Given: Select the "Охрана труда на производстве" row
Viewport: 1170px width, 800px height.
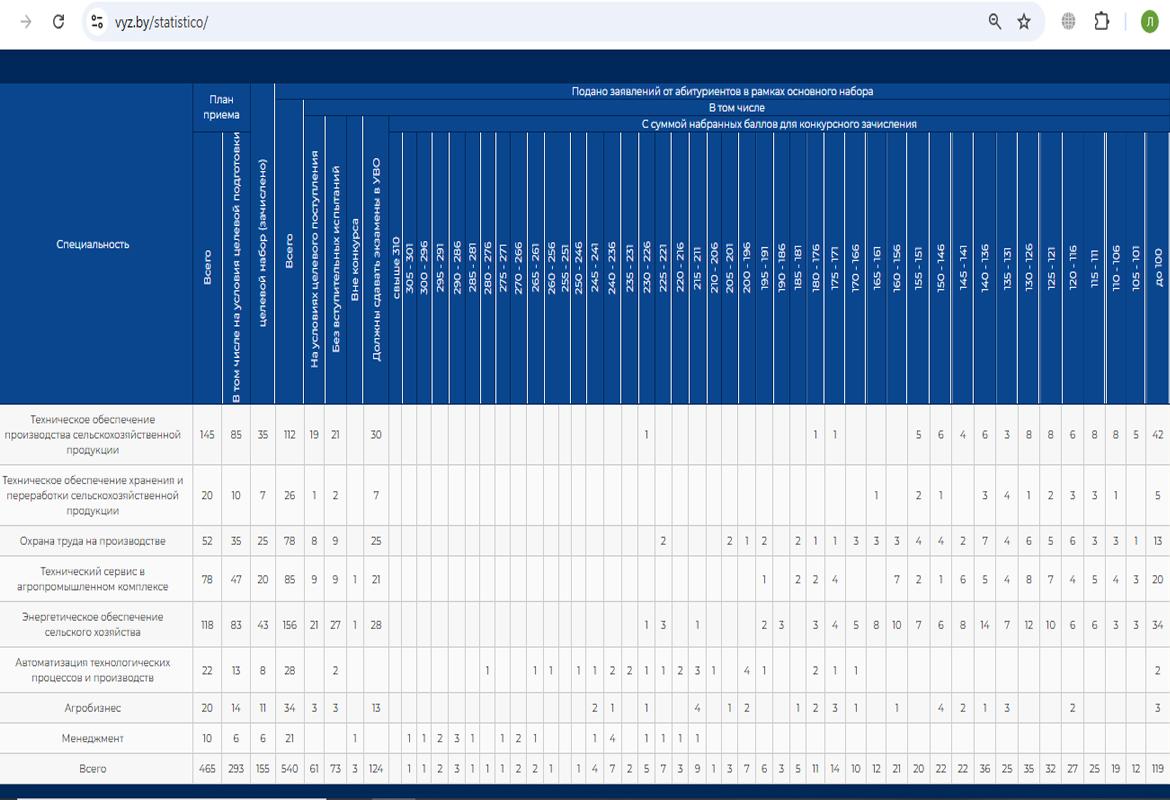Looking at the screenshot, I should [x=93, y=541].
